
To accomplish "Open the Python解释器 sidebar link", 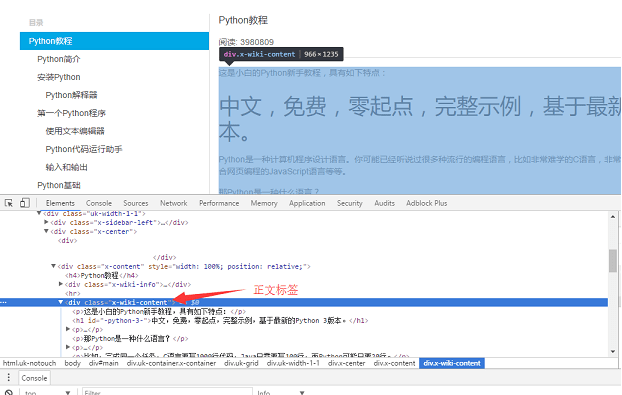I will pos(71,95).
